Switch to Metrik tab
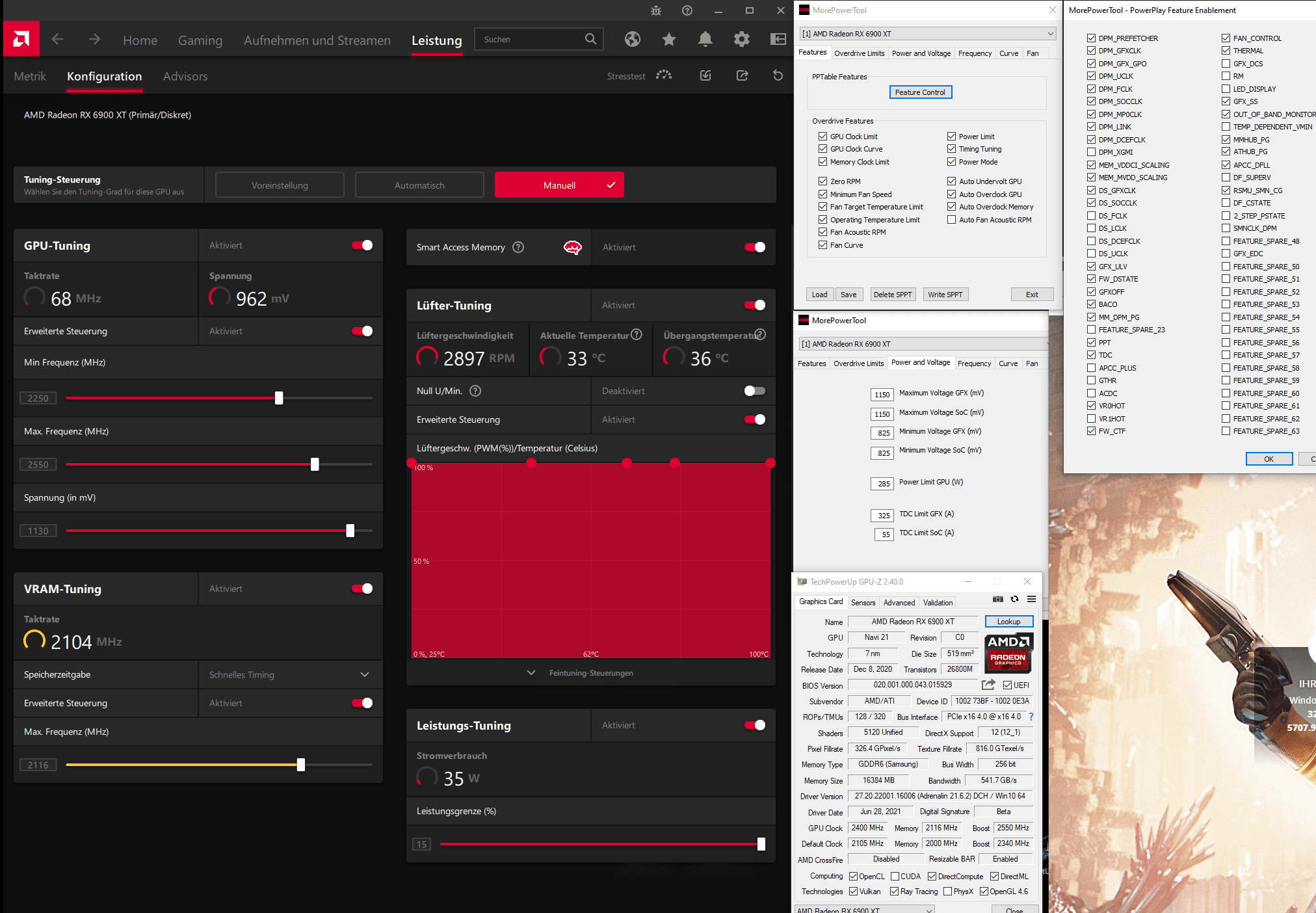Screen dimensions: 1316x913 pos(30,76)
